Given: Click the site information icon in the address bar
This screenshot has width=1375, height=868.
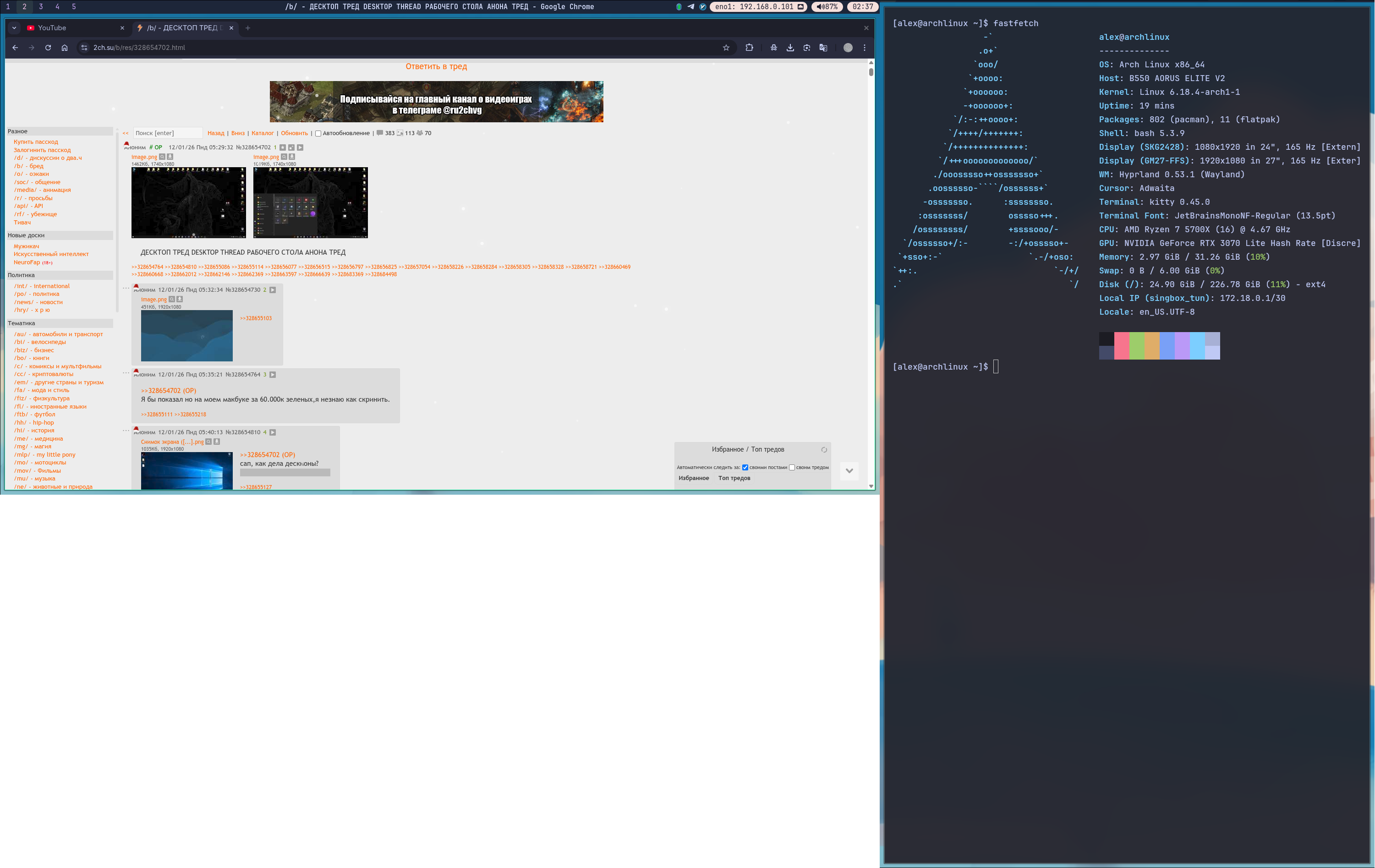Looking at the screenshot, I should click(x=84, y=48).
